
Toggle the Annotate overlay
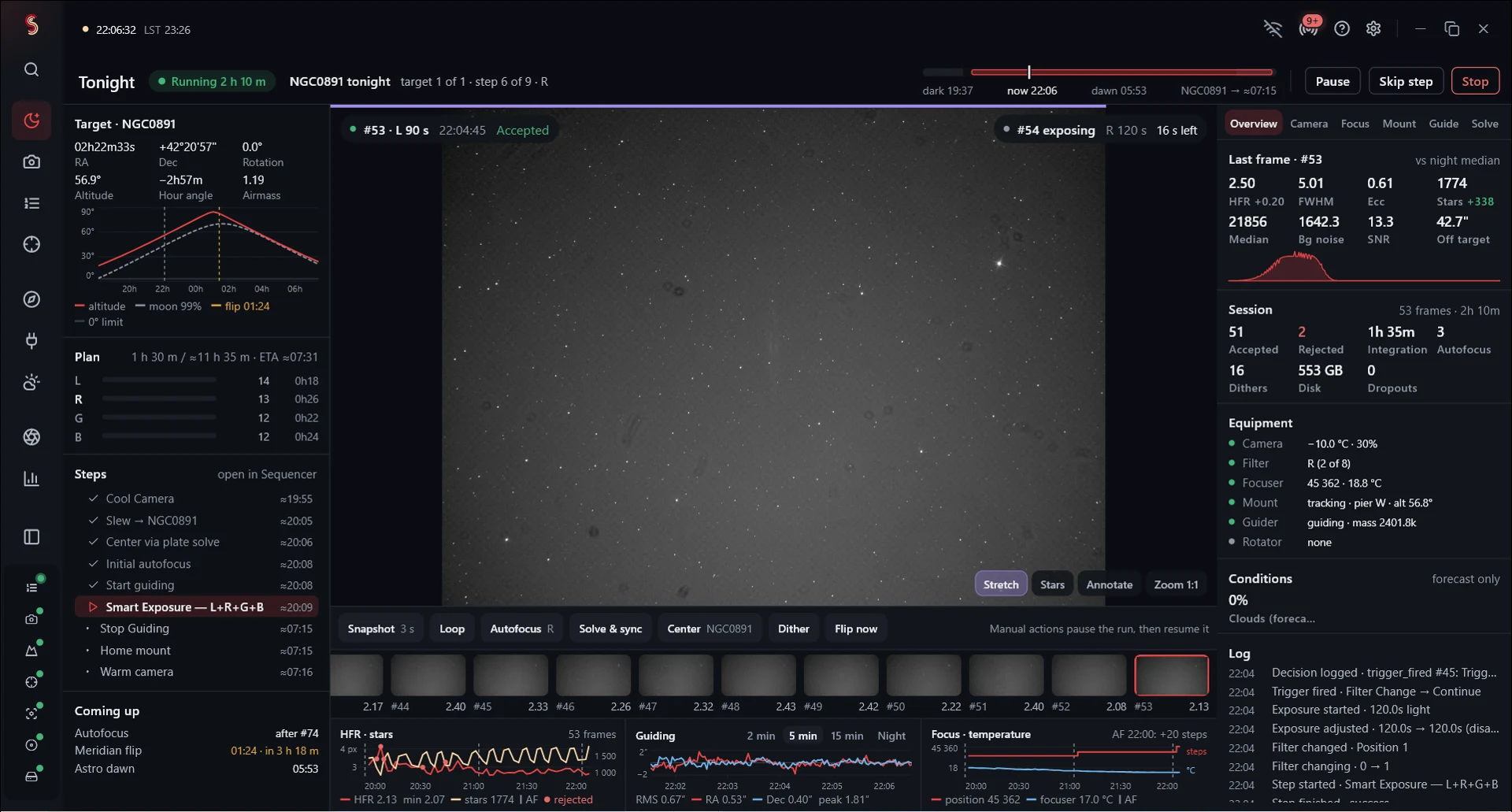coord(1110,584)
